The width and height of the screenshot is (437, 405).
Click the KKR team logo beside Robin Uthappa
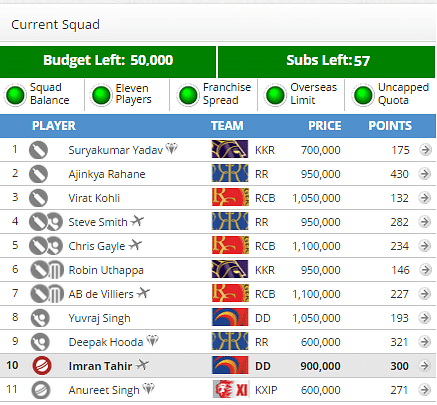click(x=230, y=269)
